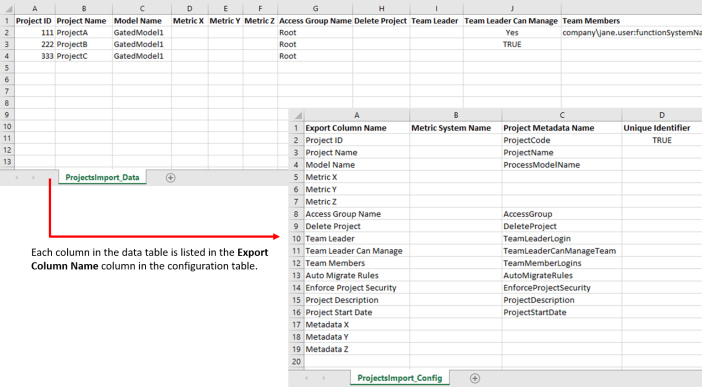Open the ProjectsImport_Data sheet tab
This screenshot has height=387, width=702.
102,177
